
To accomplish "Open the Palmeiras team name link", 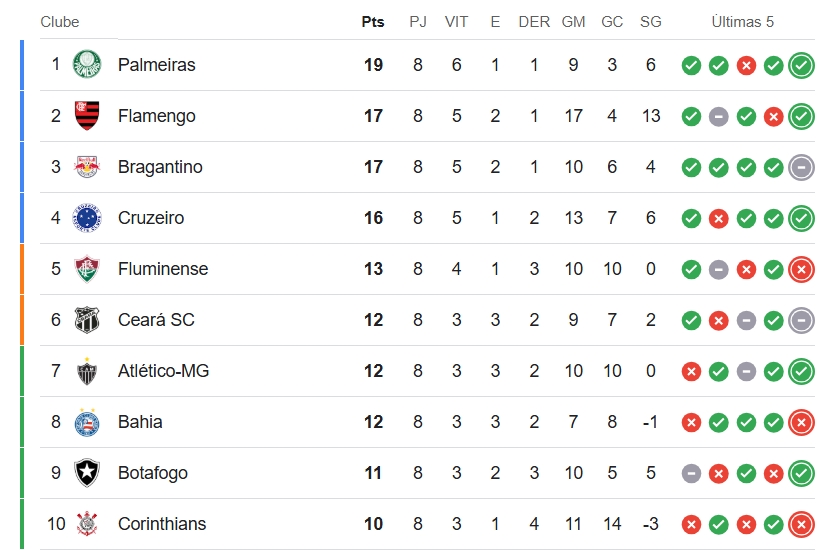I will [x=156, y=65].
